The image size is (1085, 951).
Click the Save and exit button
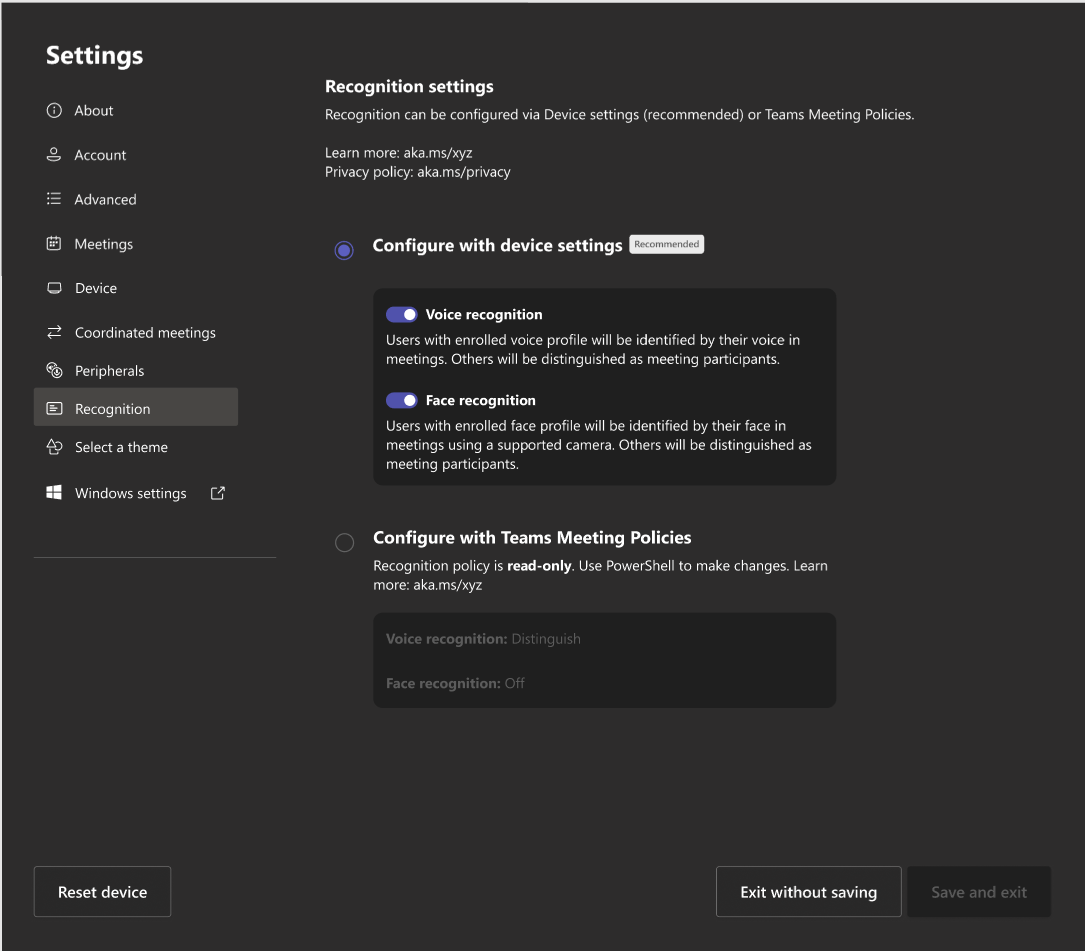pyautogui.click(x=978, y=891)
